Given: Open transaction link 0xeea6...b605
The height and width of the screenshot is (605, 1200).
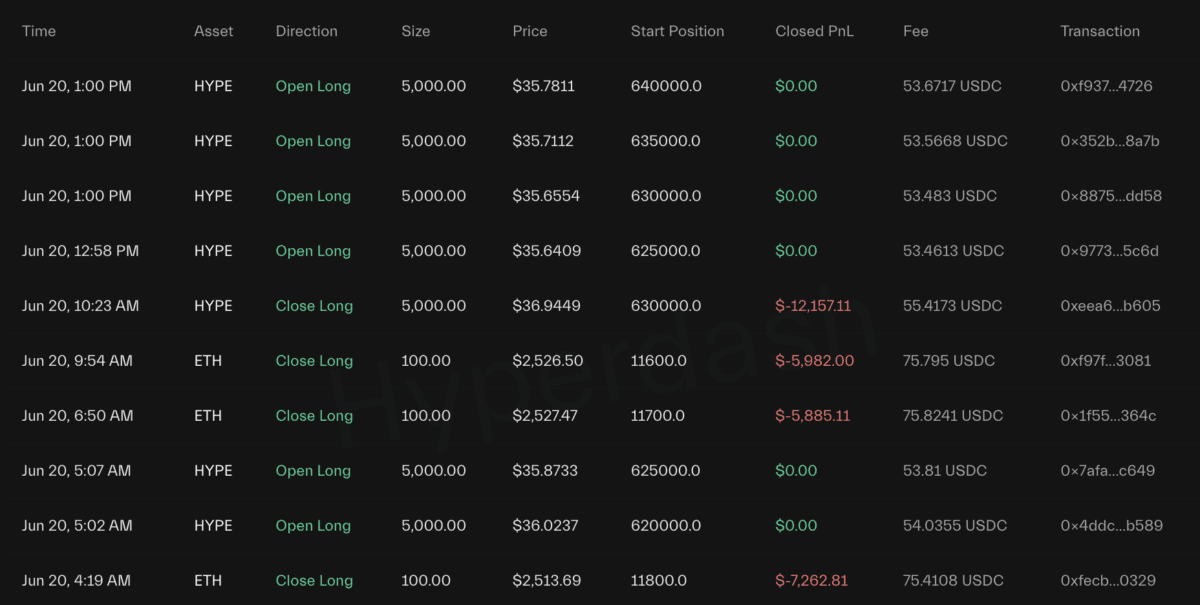Looking at the screenshot, I should [x=1110, y=306].
